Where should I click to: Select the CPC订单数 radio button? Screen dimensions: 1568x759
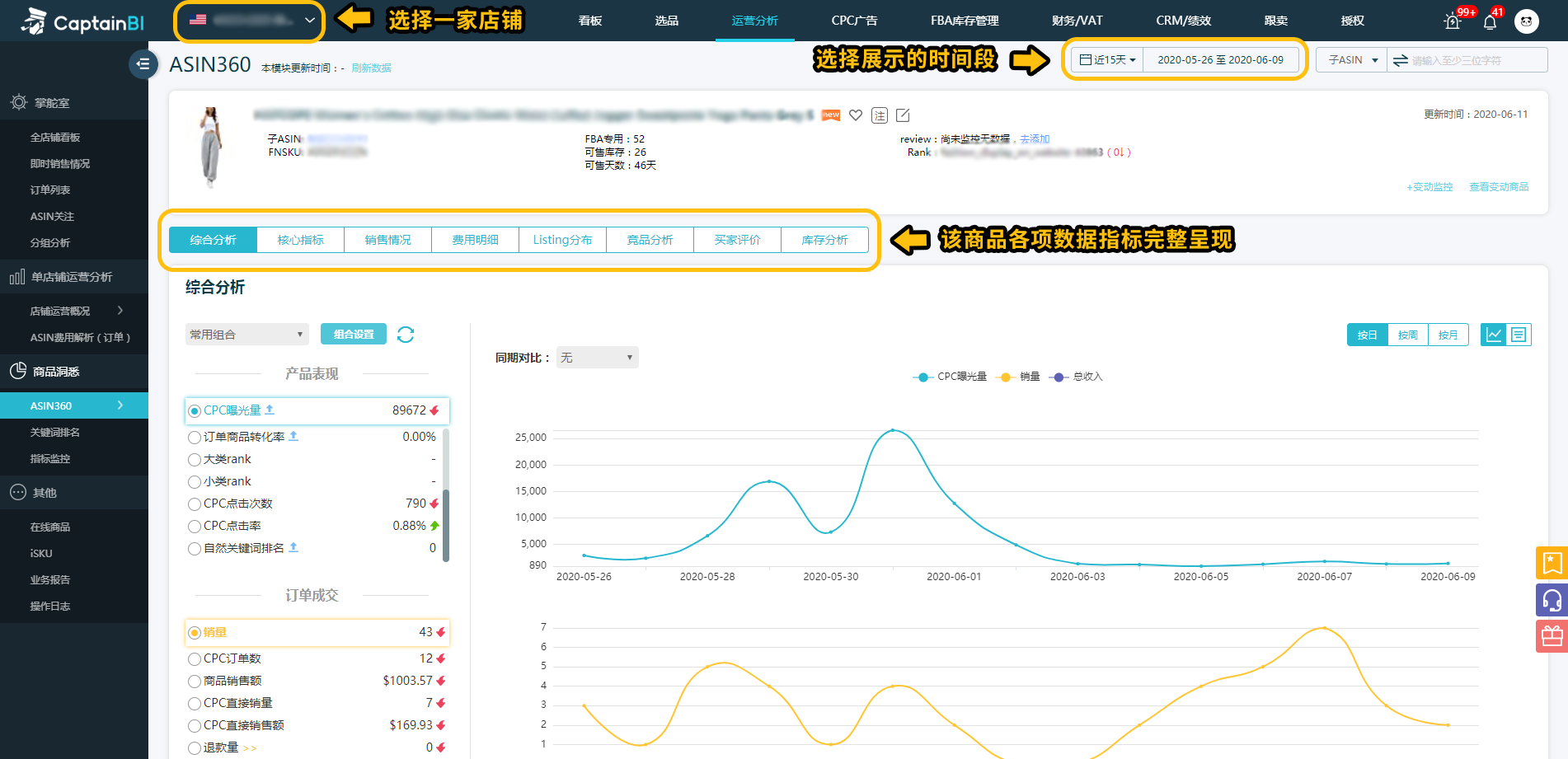click(195, 658)
